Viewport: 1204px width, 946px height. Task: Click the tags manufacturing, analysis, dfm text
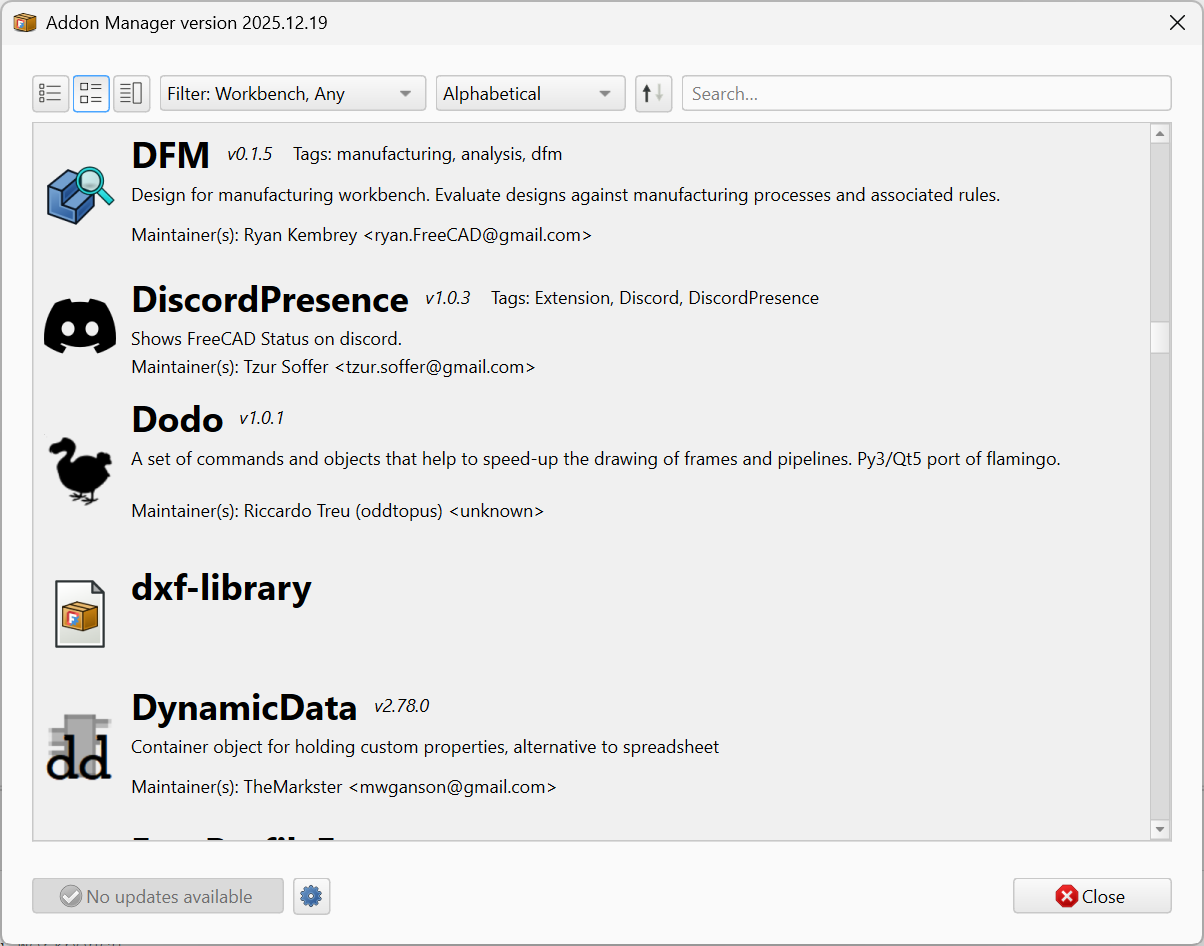(428, 154)
